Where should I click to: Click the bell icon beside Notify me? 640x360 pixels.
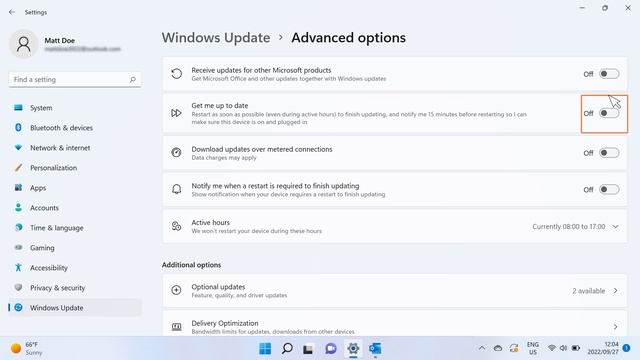pyautogui.click(x=176, y=189)
